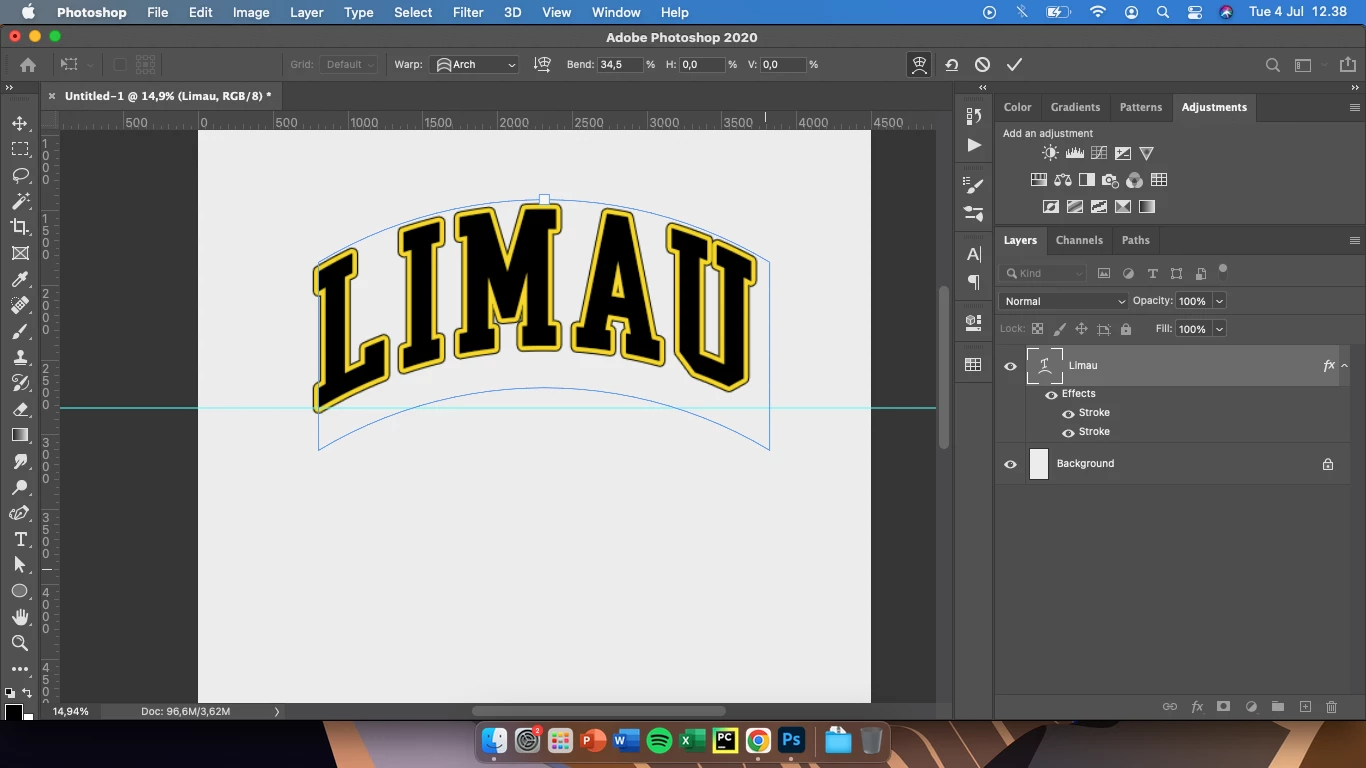The width and height of the screenshot is (1366, 768).
Task: Change the warp orientation
Action: click(x=542, y=64)
